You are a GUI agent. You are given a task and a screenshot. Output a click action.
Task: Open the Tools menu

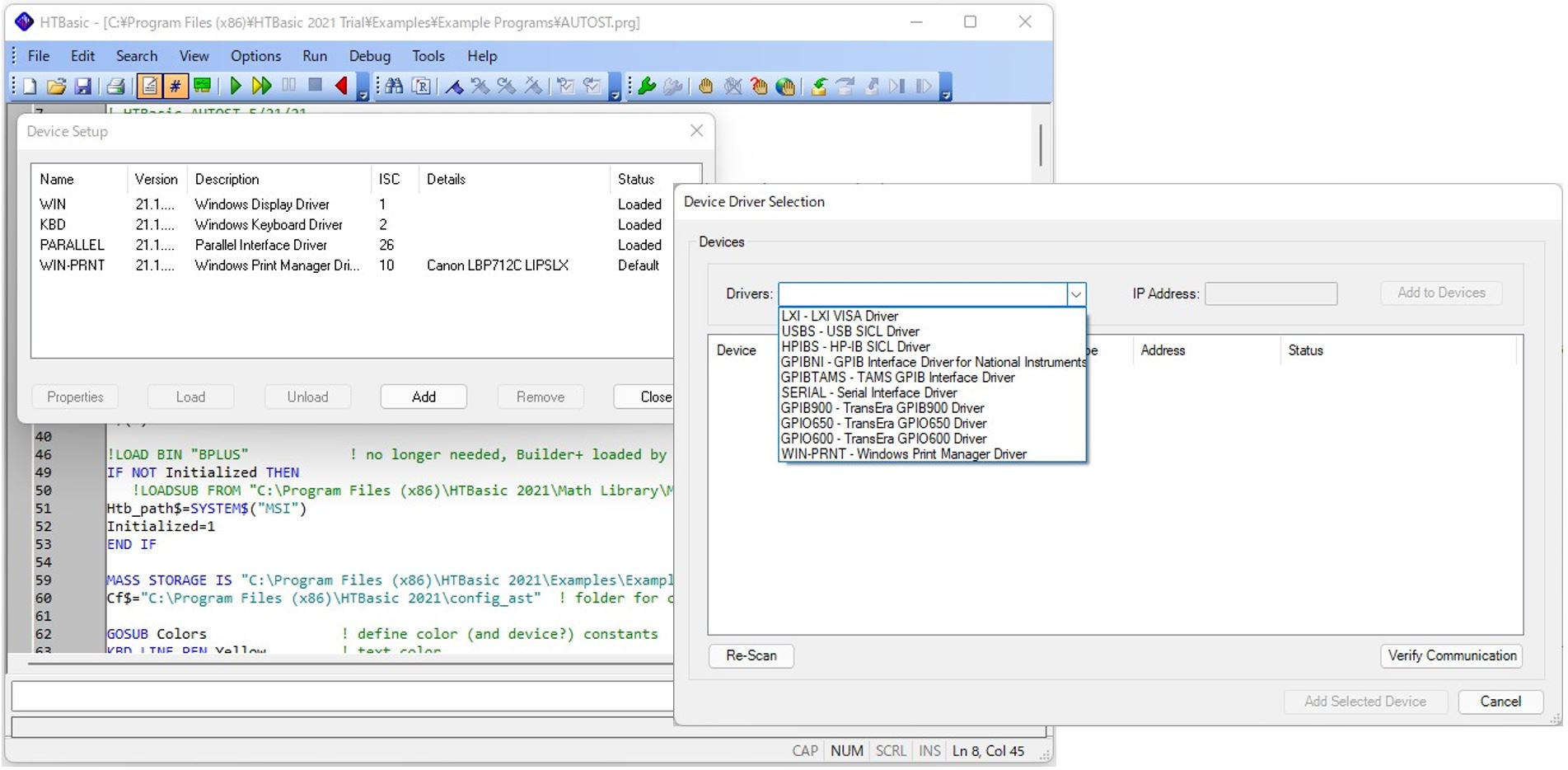(x=428, y=56)
